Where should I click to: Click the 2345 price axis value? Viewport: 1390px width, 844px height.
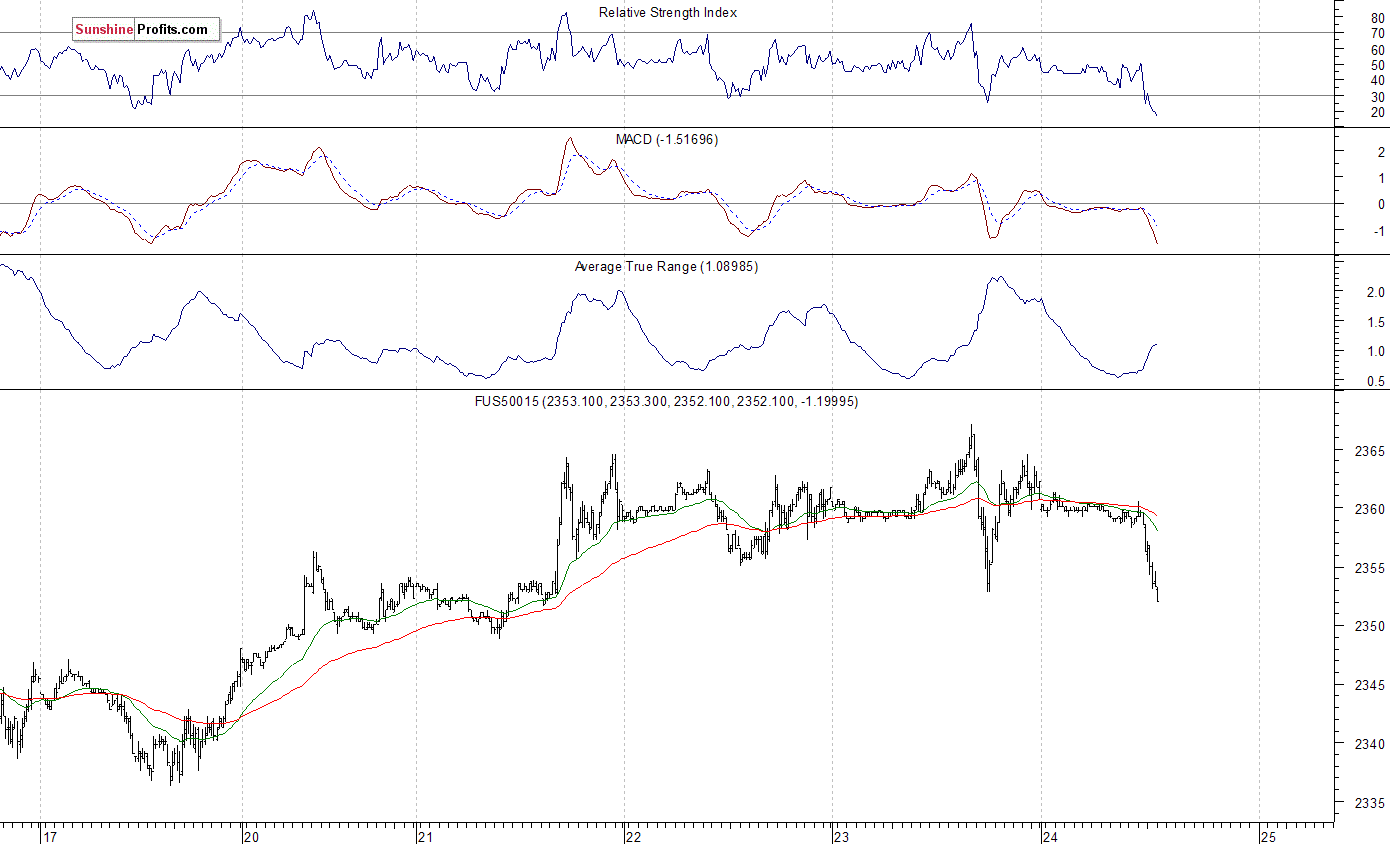(x=1368, y=685)
